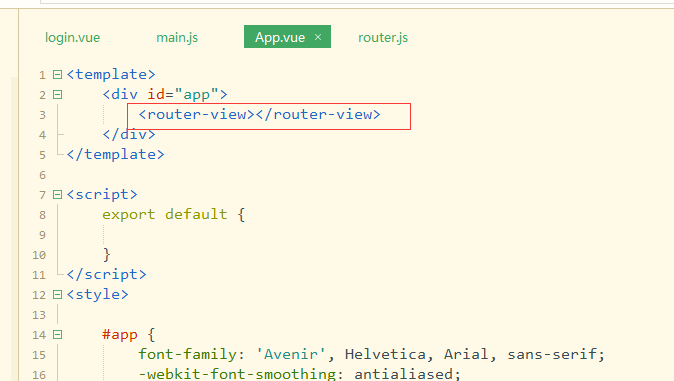
Task: Collapse the style block on line 12
Action: coord(57,295)
